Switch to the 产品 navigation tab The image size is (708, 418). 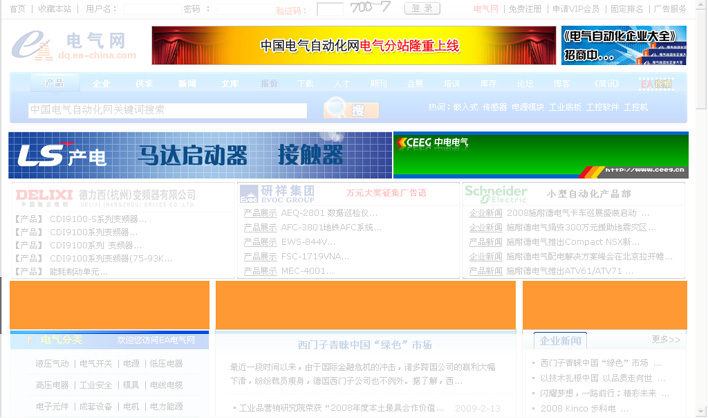click(x=54, y=83)
